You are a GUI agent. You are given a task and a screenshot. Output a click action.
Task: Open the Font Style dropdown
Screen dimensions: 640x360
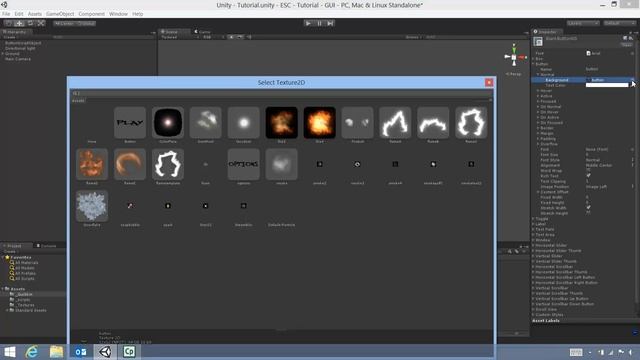pyautogui.click(x=610, y=160)
